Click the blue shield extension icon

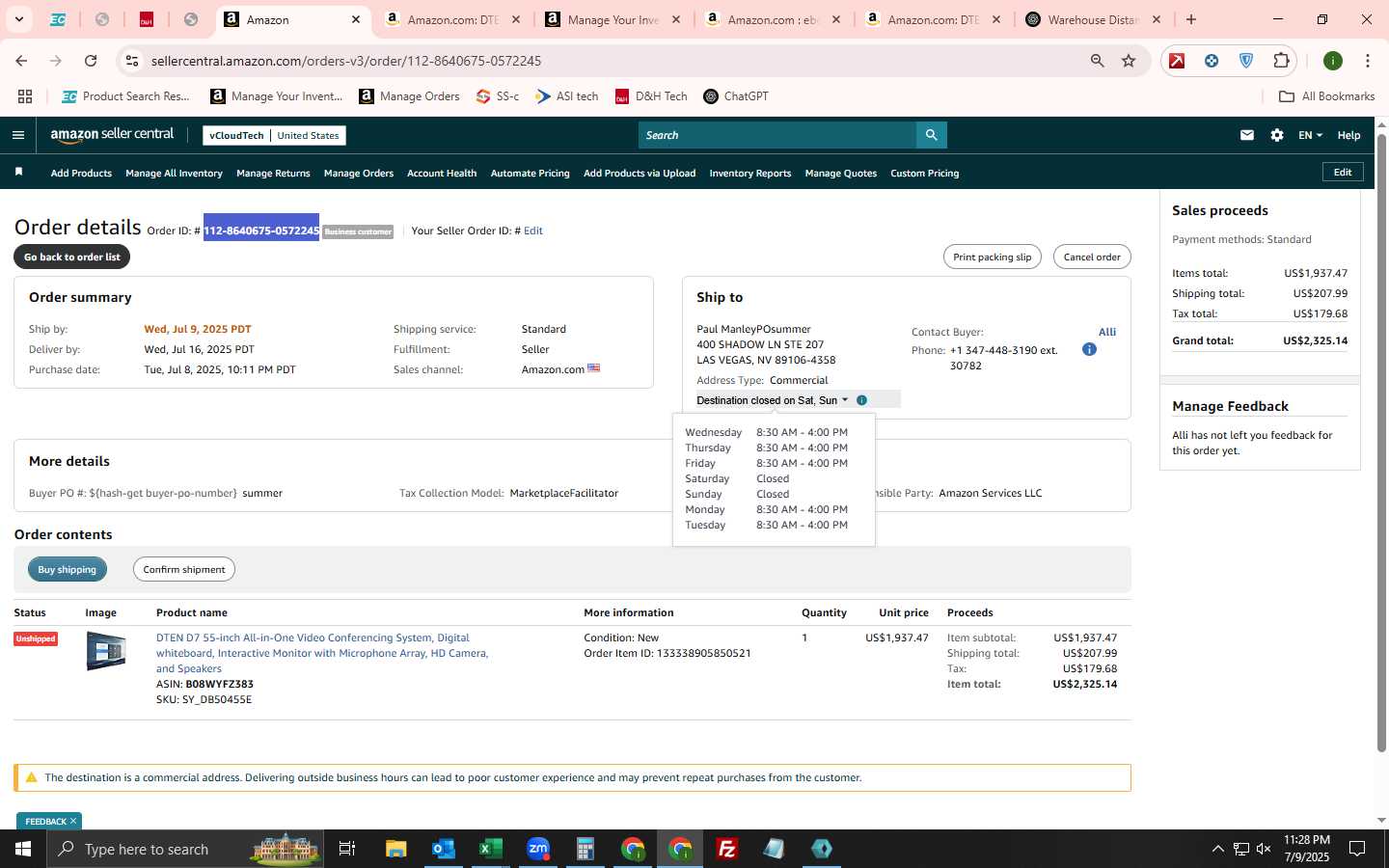(x=1246, y=61)
